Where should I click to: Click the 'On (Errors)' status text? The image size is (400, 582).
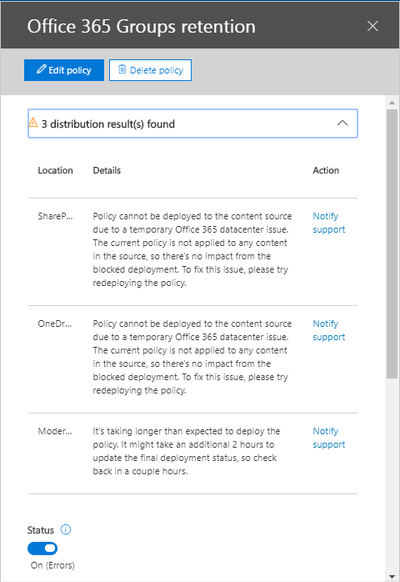(x=53, y=565)
